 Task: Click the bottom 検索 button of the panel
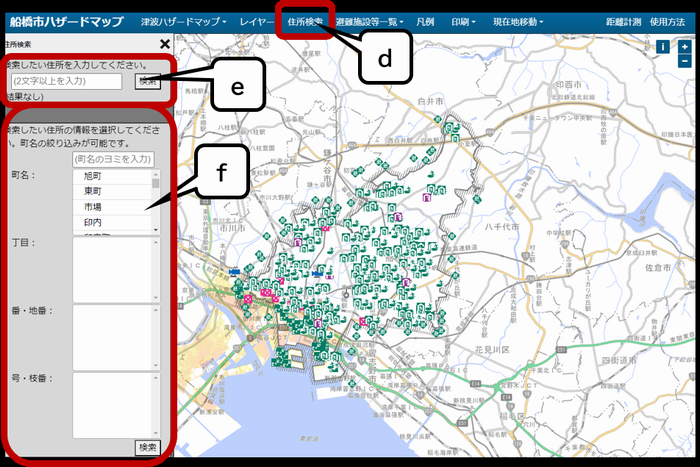[x=147, y=448]
